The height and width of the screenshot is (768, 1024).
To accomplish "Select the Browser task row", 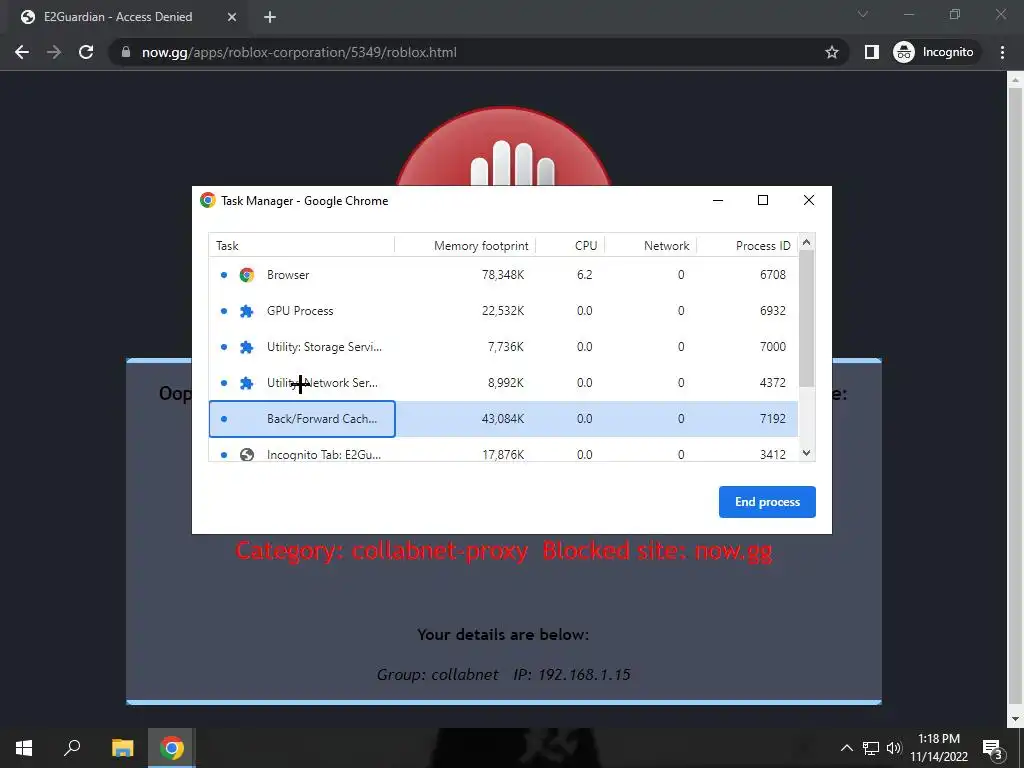I will tap(503, 275).
